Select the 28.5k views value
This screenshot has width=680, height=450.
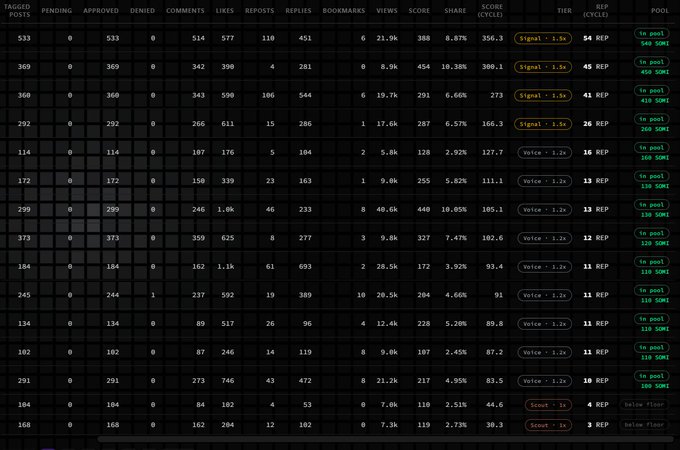click(x=387, y=267)
